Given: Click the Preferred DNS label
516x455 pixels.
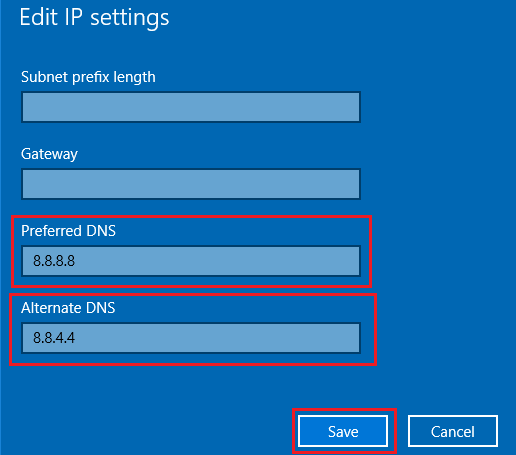Looking at the screenshot, I should tap(68, 231).
